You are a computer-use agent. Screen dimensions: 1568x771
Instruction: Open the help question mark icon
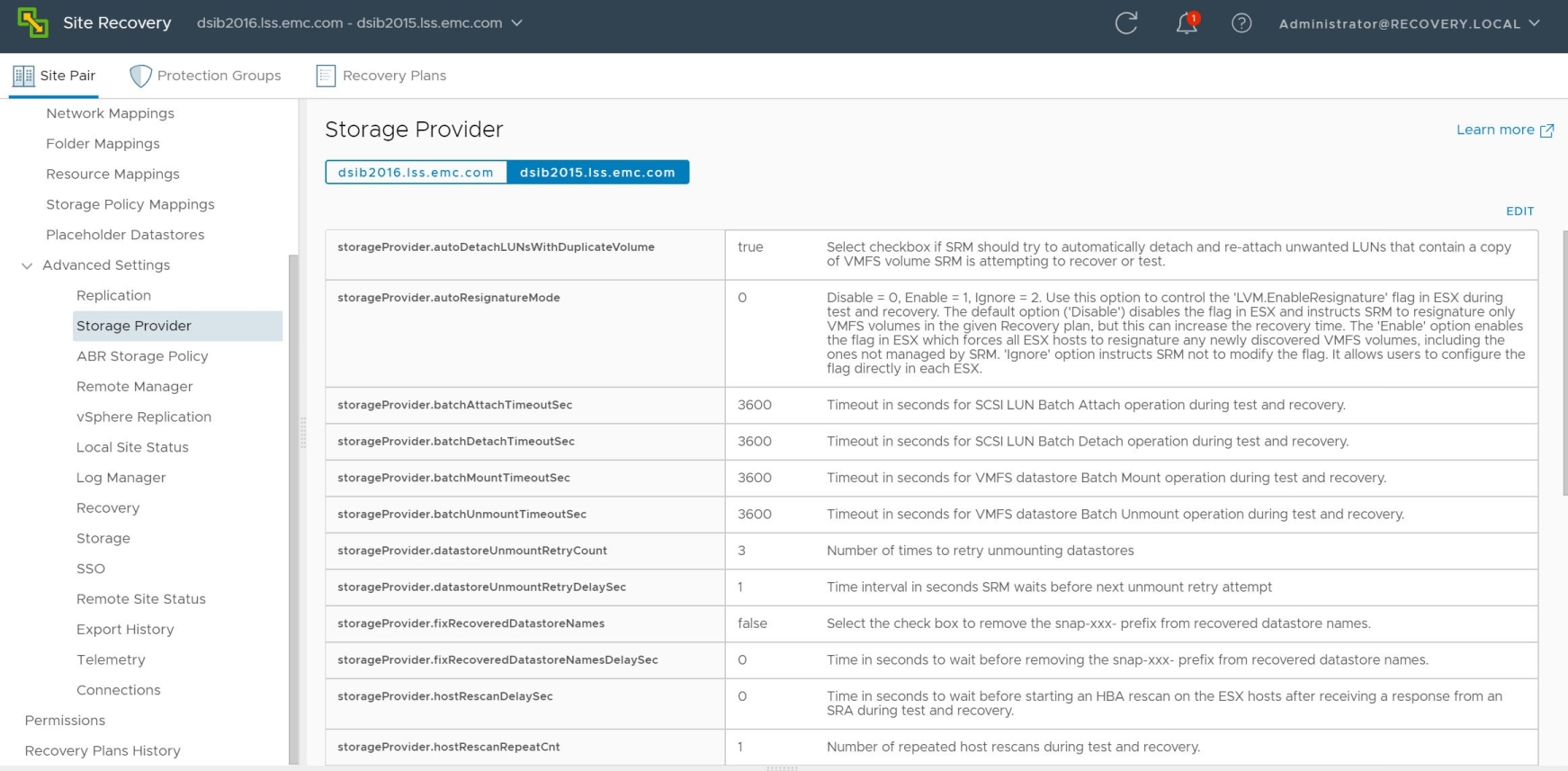pos(1241,23)
